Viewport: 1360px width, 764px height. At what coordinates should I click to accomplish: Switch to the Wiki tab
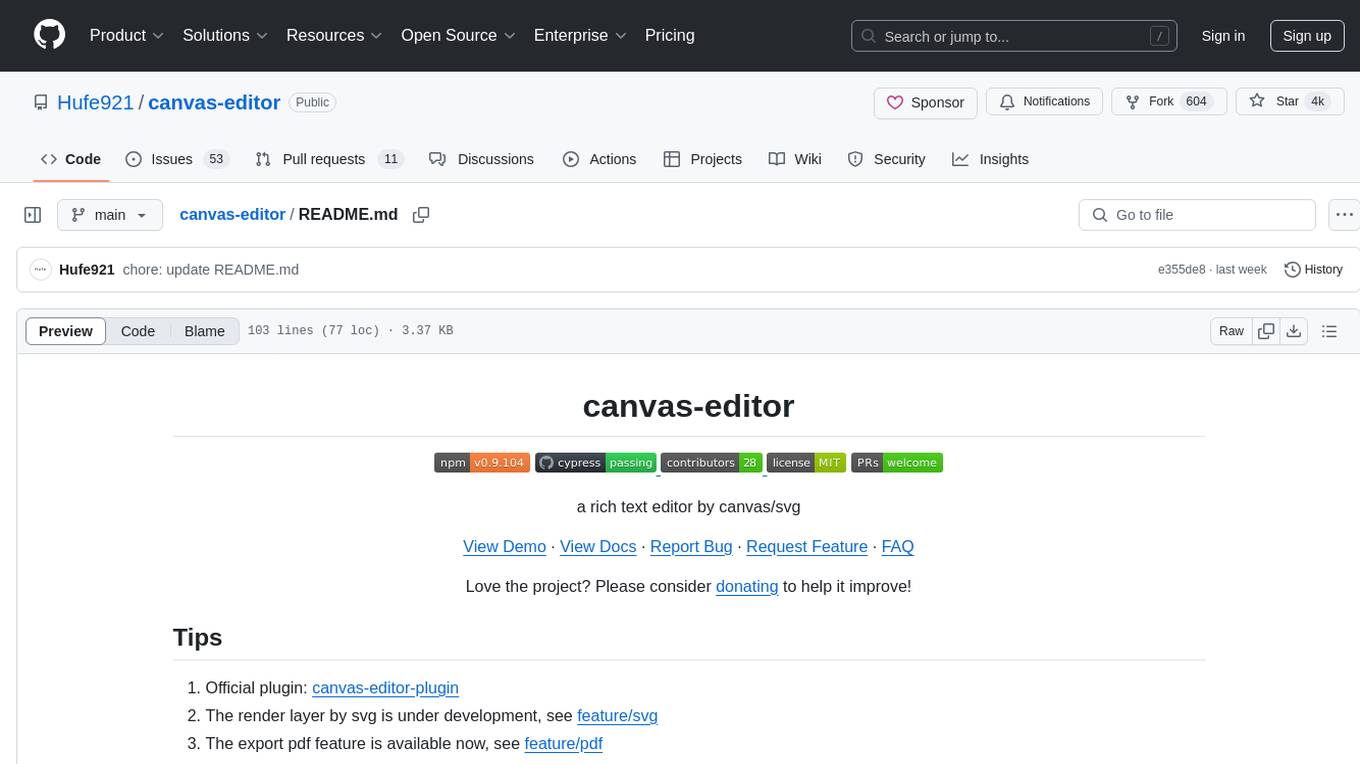coord(795,159)
